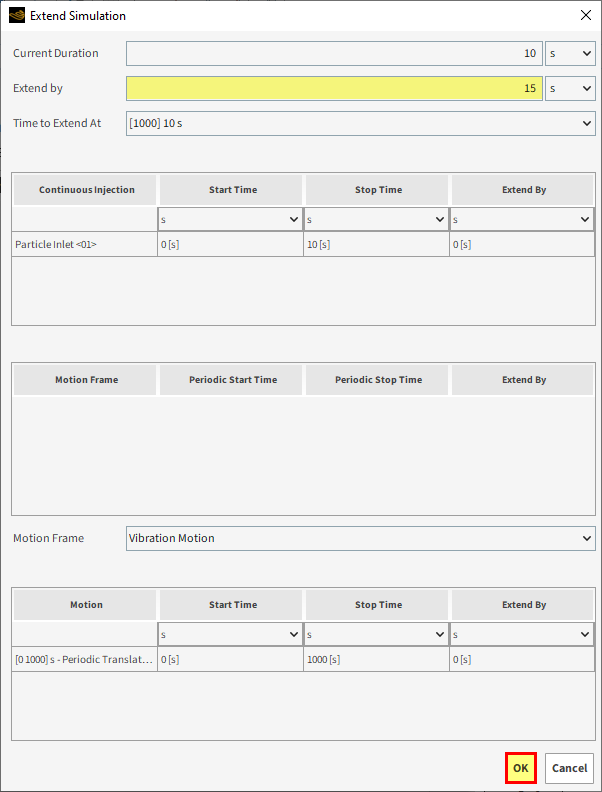Image resolution: width=602 pixels, height=792 pixels.
Task: Click the Motion column header
Action: coord(85,605)
